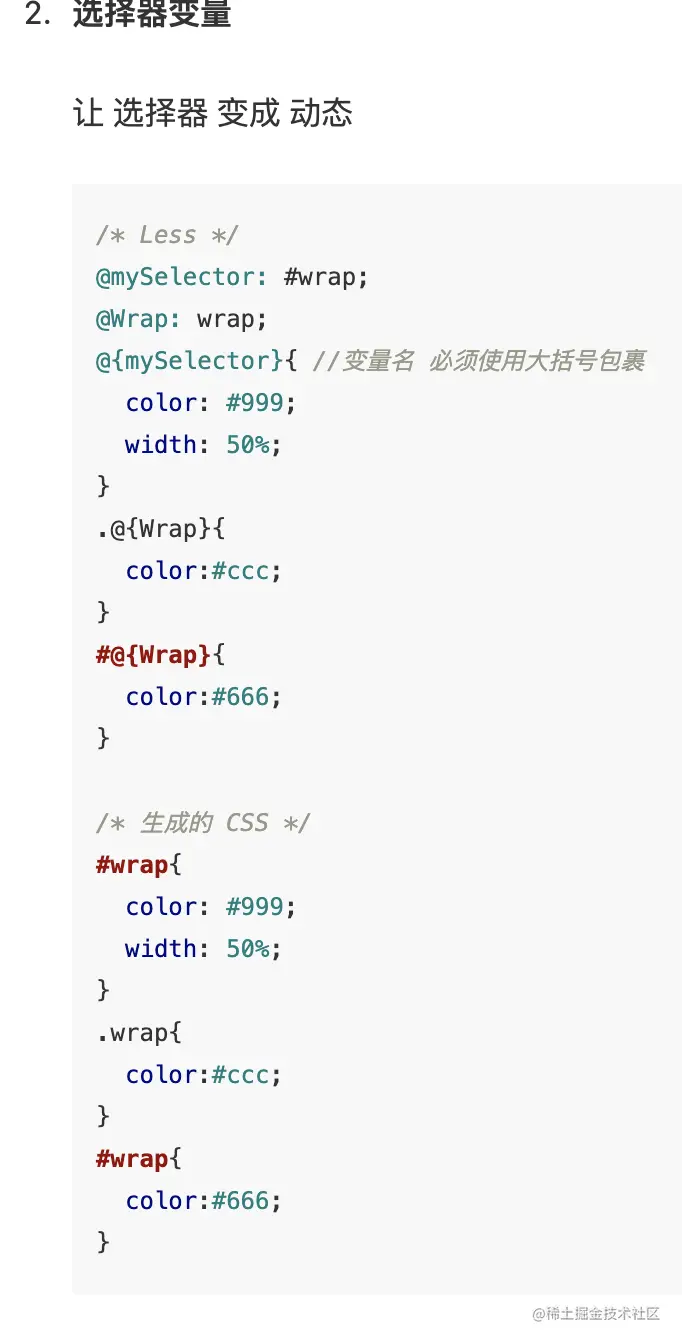Click the list number 2. marker
This screenshot has width=682, height=1344.
click(38, 15)
